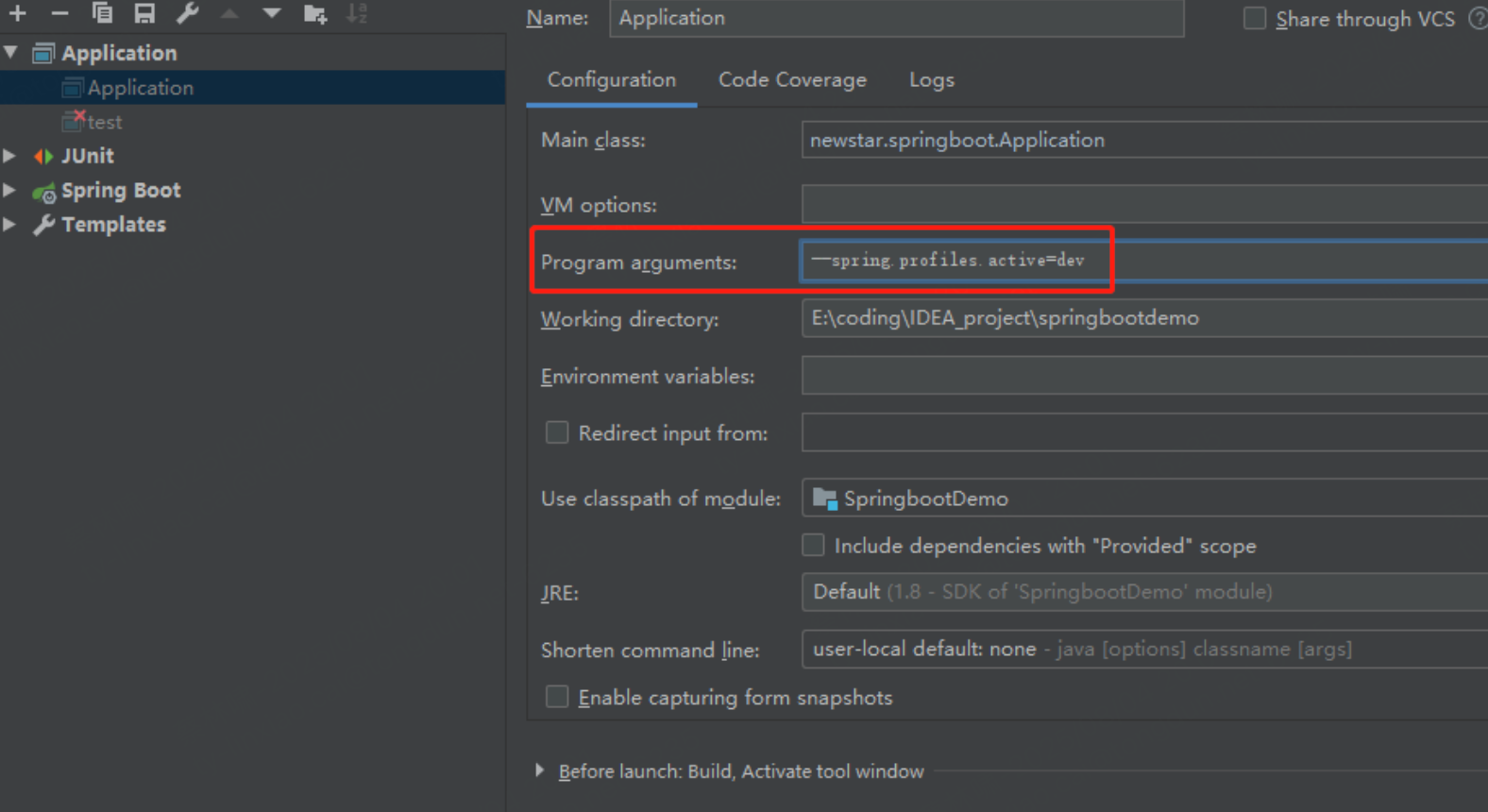The image size is (1488, 812).
Task: Toggle Include dependencies with Provided scope
Action: pos(813,545)
